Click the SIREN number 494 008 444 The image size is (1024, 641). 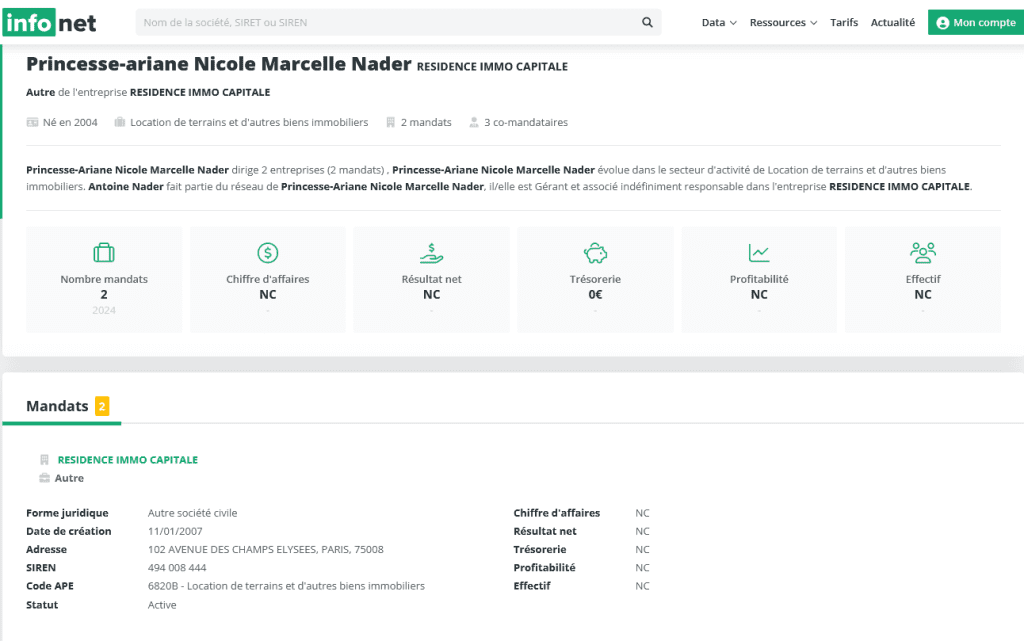click(x=177, y=567)
